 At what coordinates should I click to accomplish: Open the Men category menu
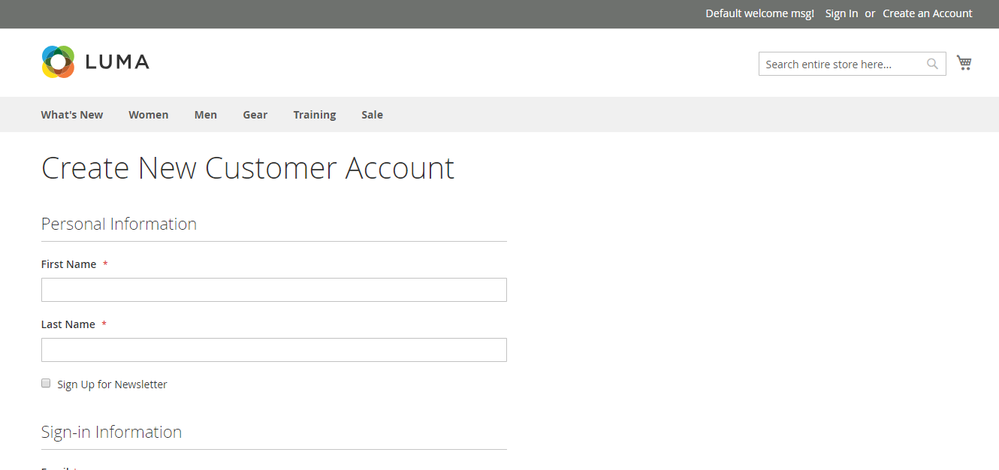(x=205, y=115)
